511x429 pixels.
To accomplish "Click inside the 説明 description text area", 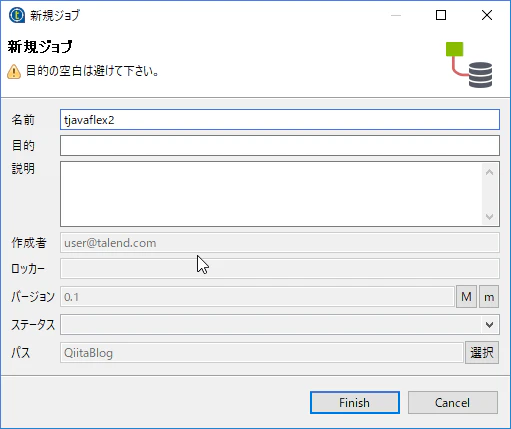I will [x=271, y=194].
